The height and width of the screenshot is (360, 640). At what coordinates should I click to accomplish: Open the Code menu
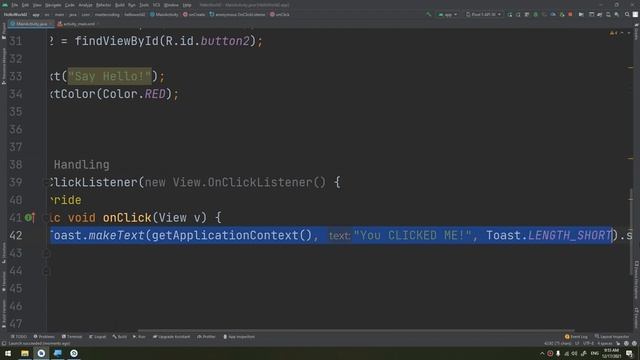tap(70, 5)
